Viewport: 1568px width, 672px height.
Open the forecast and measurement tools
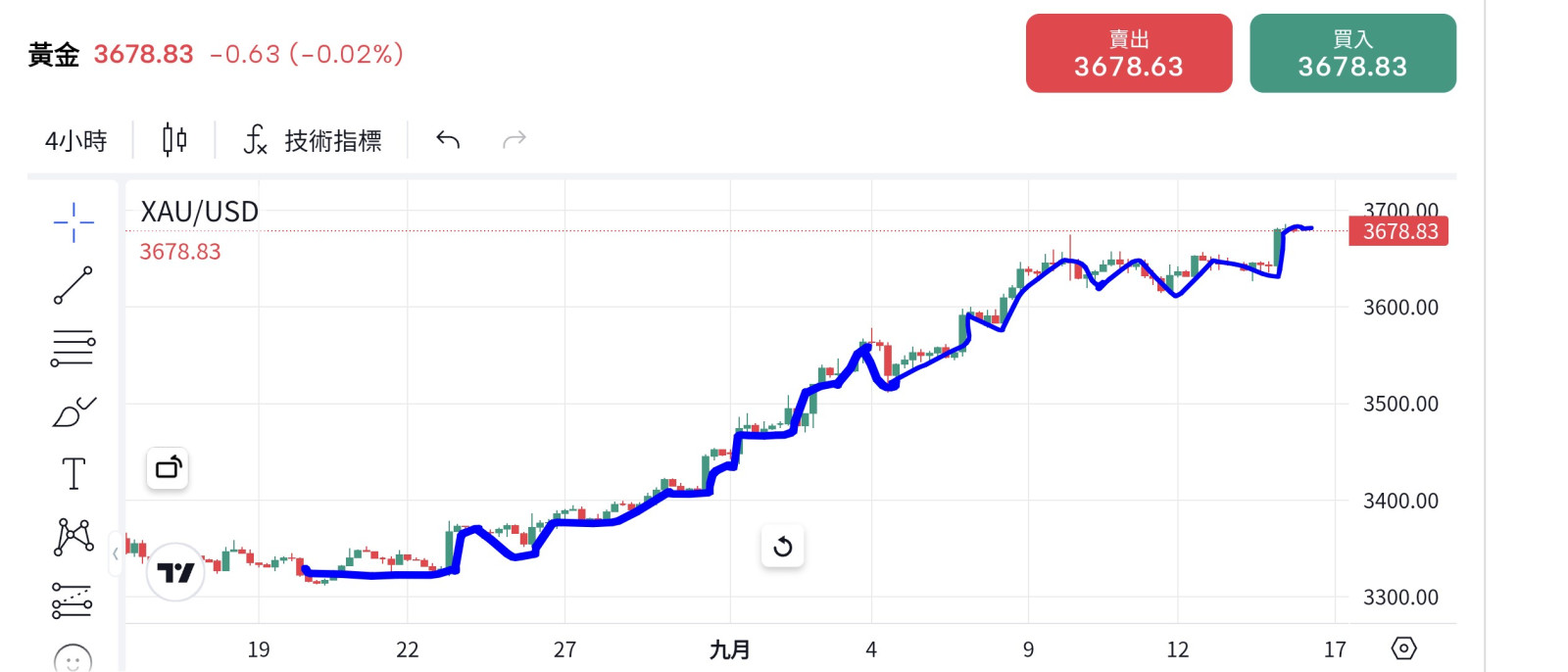[73, 600]
